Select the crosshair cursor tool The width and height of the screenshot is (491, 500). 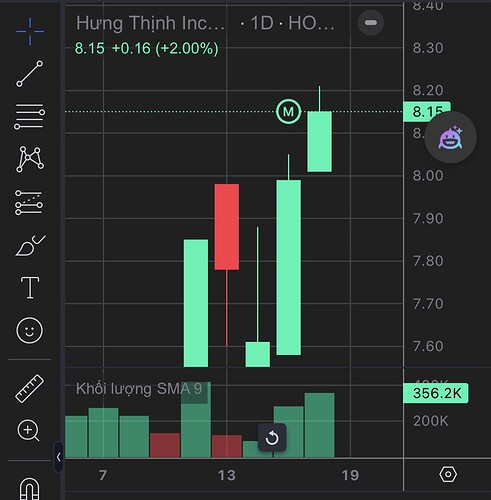coord(30,31)
